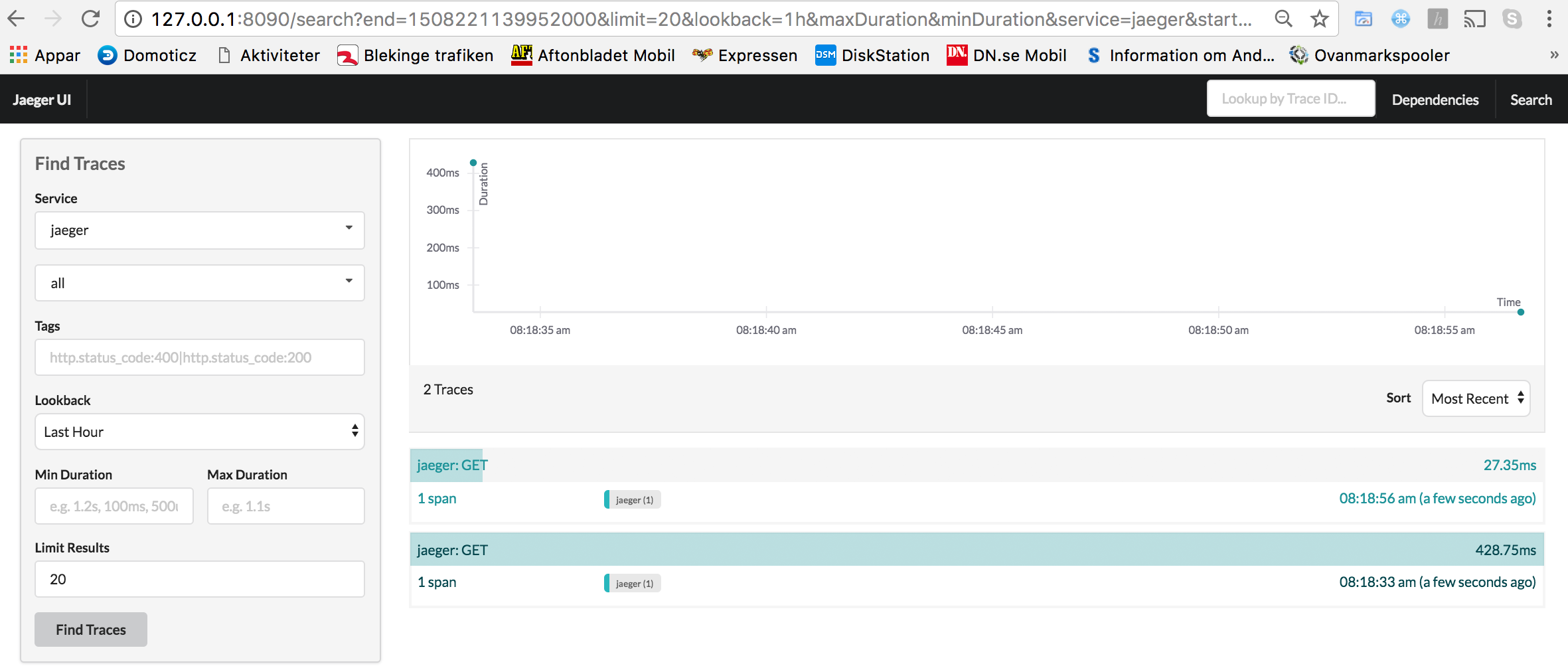
Task: Open the Information om And... bookmark
Action: [x=1181, y=55]
